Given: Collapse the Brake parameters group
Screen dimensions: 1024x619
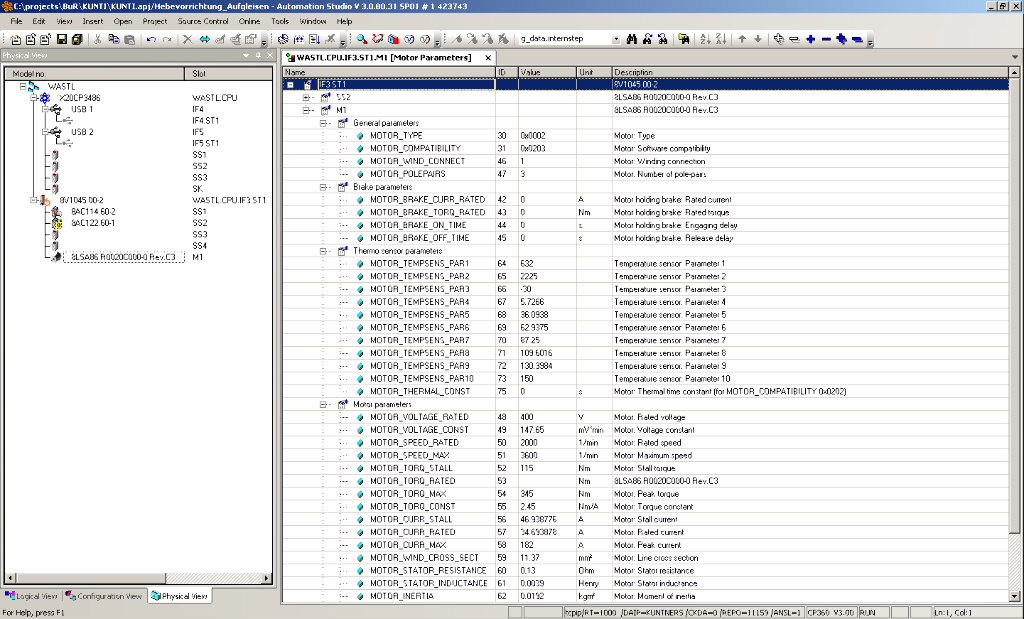Looking at the screenshot, I should (325, 187).
